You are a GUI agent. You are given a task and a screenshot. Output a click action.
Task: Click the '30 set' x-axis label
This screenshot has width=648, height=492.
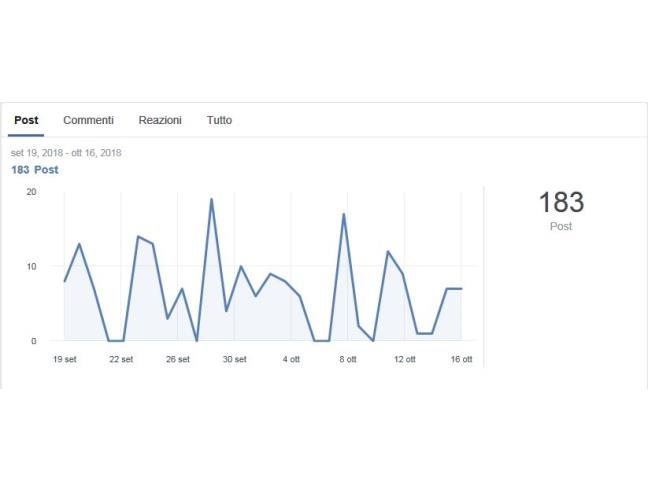click(x=234, y=359)
